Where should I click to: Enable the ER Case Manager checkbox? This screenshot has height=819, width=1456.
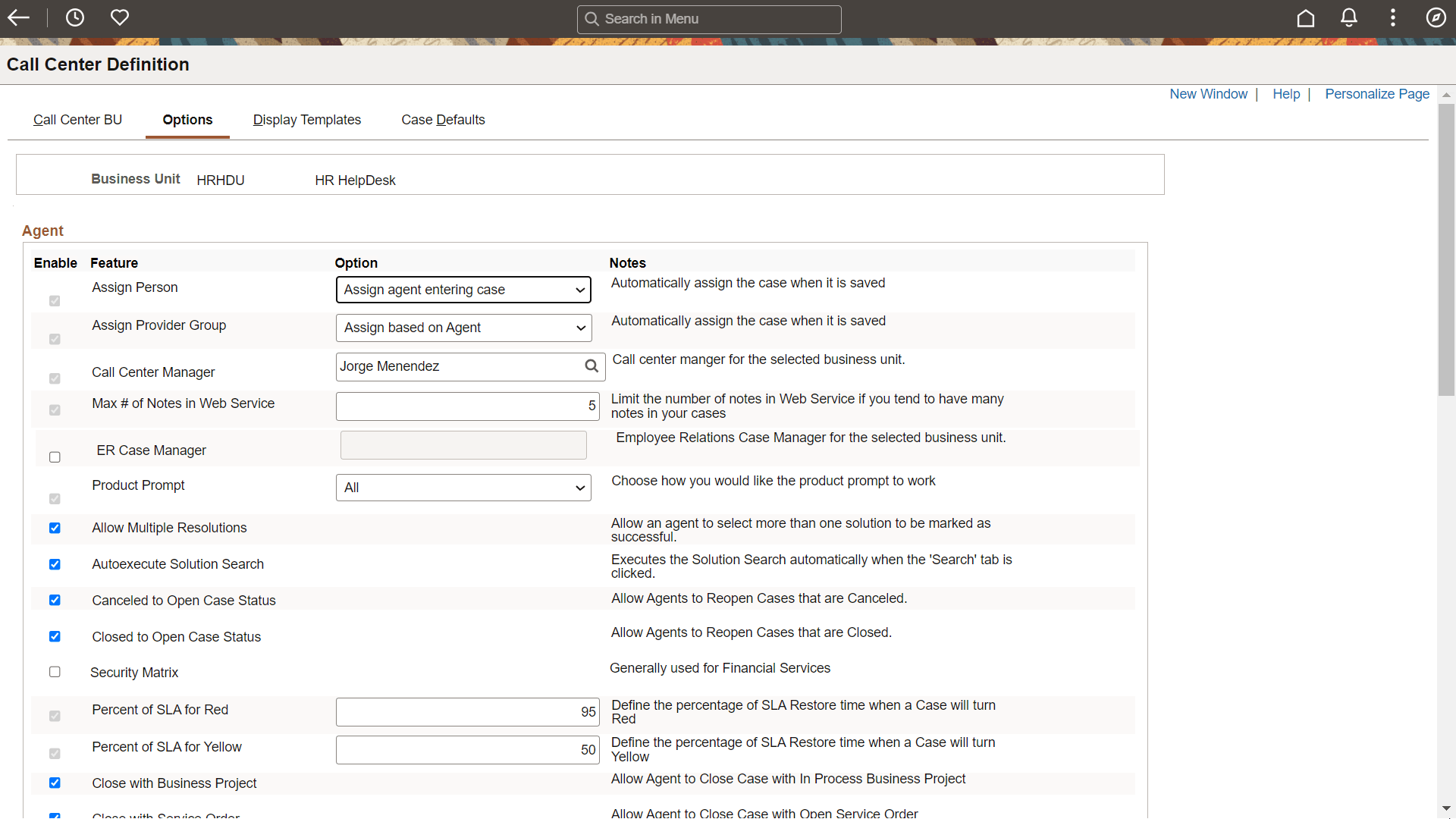click(x=55, y=457)
